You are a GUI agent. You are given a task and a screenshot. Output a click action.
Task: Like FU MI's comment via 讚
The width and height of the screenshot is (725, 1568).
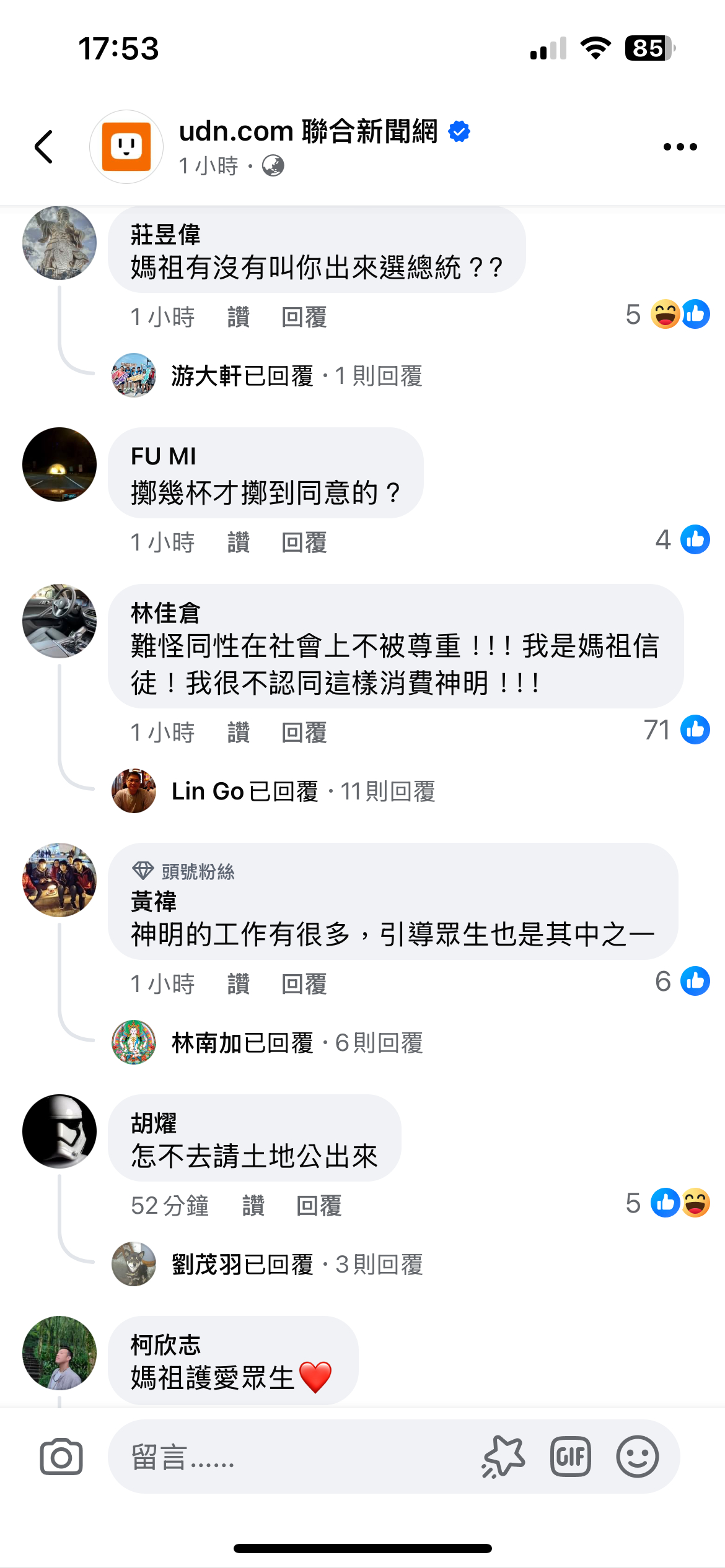[x=239, y=542]
